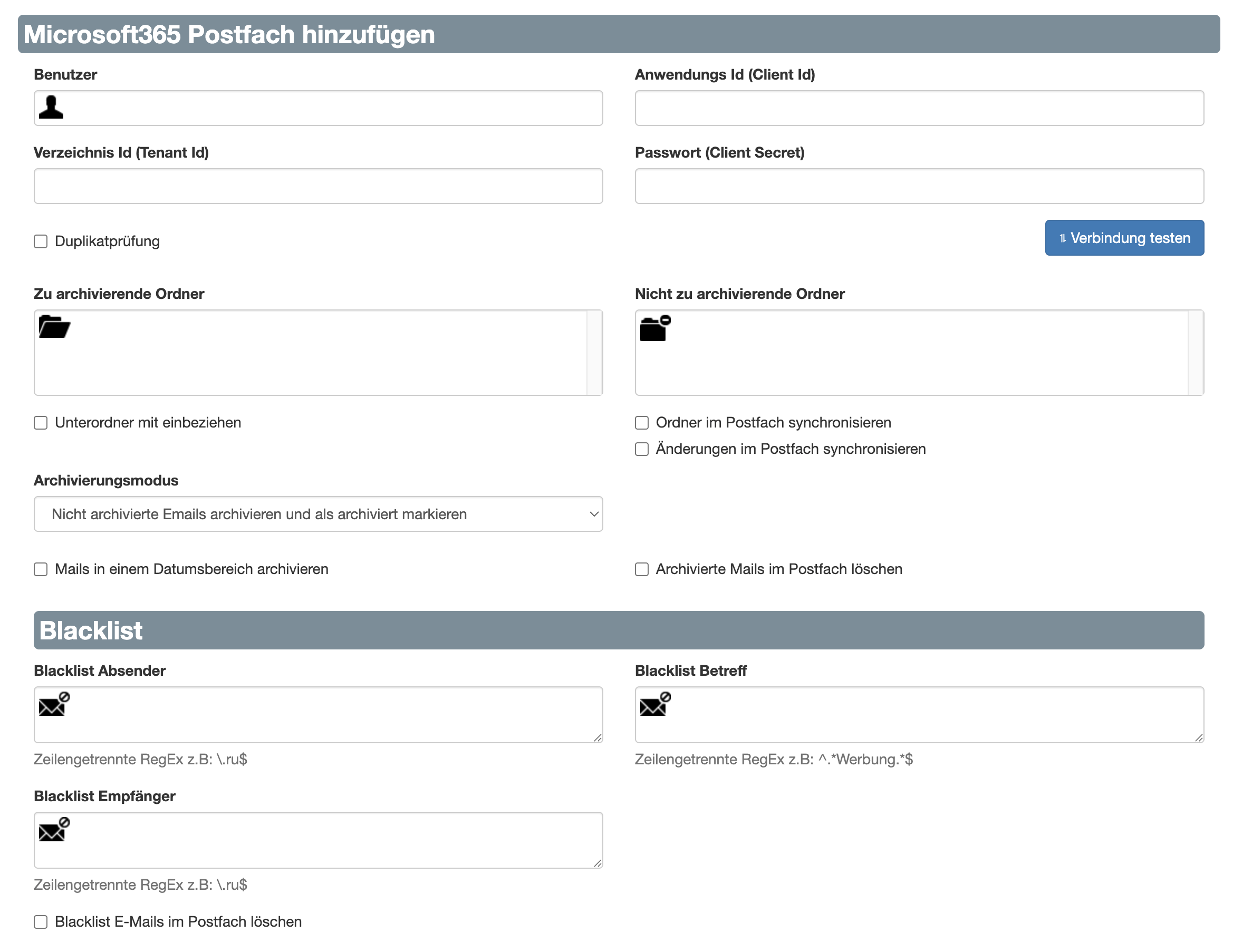Click the blocked envelope icon in Blacklist Betreff

click(x=655, y=704)
